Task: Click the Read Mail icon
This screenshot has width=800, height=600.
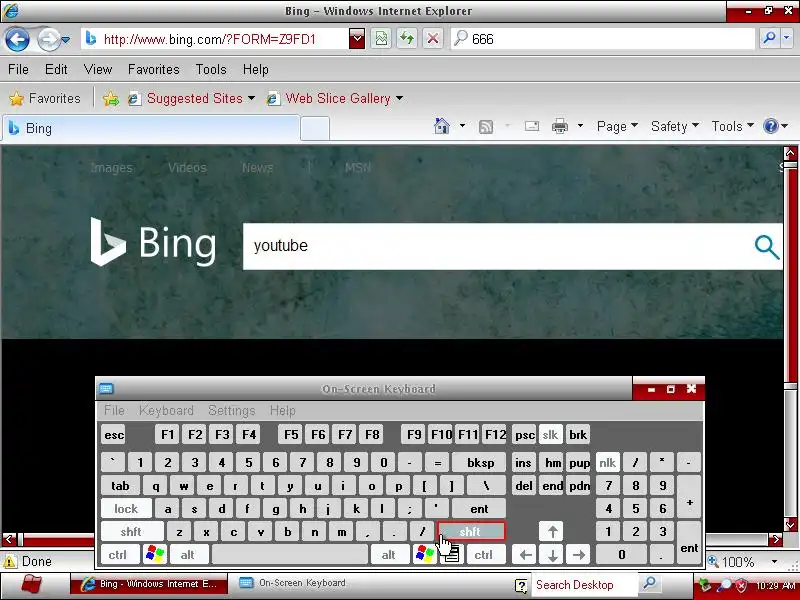Action: (x=532, y=126)
